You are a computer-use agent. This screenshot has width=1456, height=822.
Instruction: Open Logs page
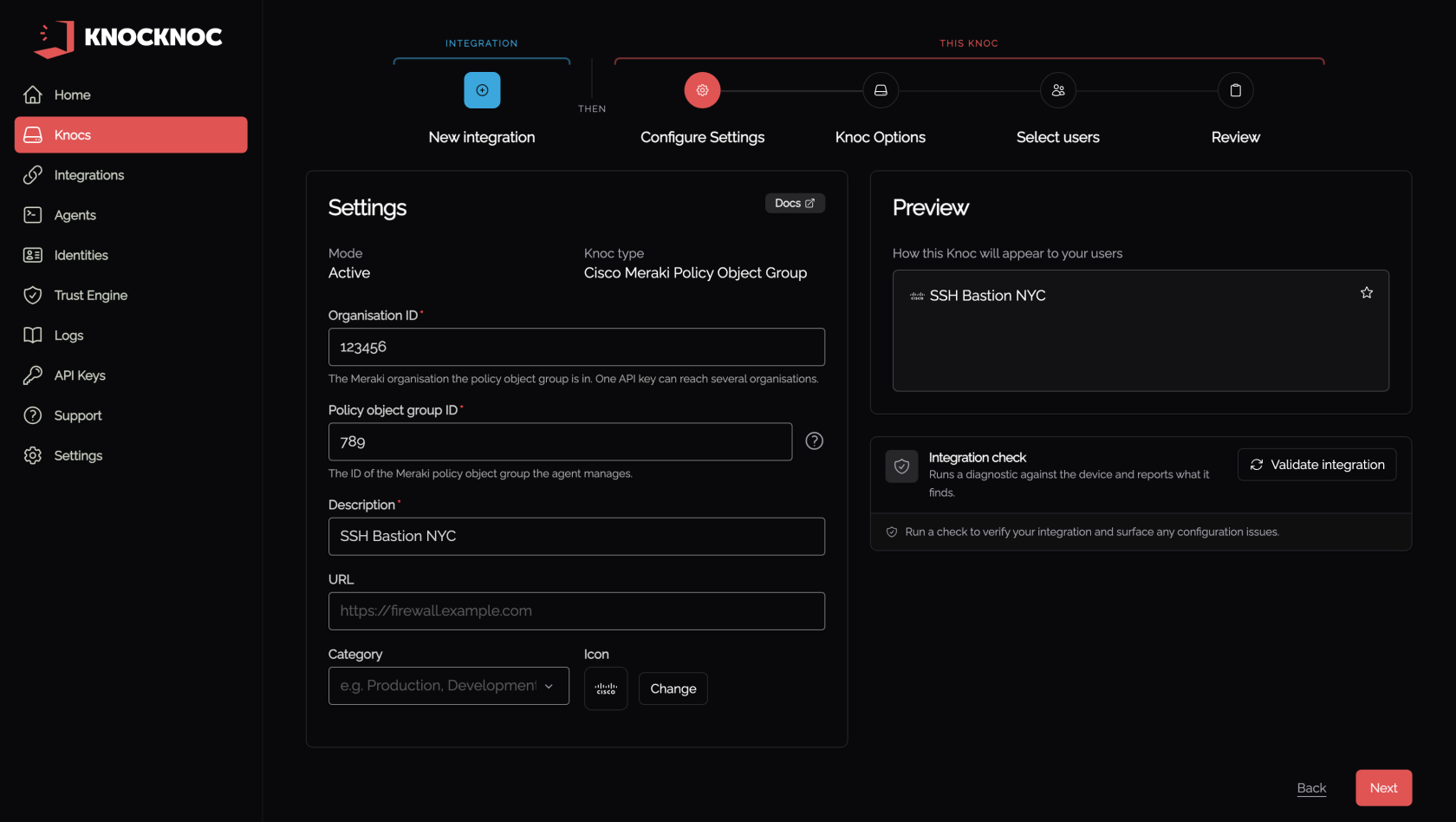click(131, 336)
